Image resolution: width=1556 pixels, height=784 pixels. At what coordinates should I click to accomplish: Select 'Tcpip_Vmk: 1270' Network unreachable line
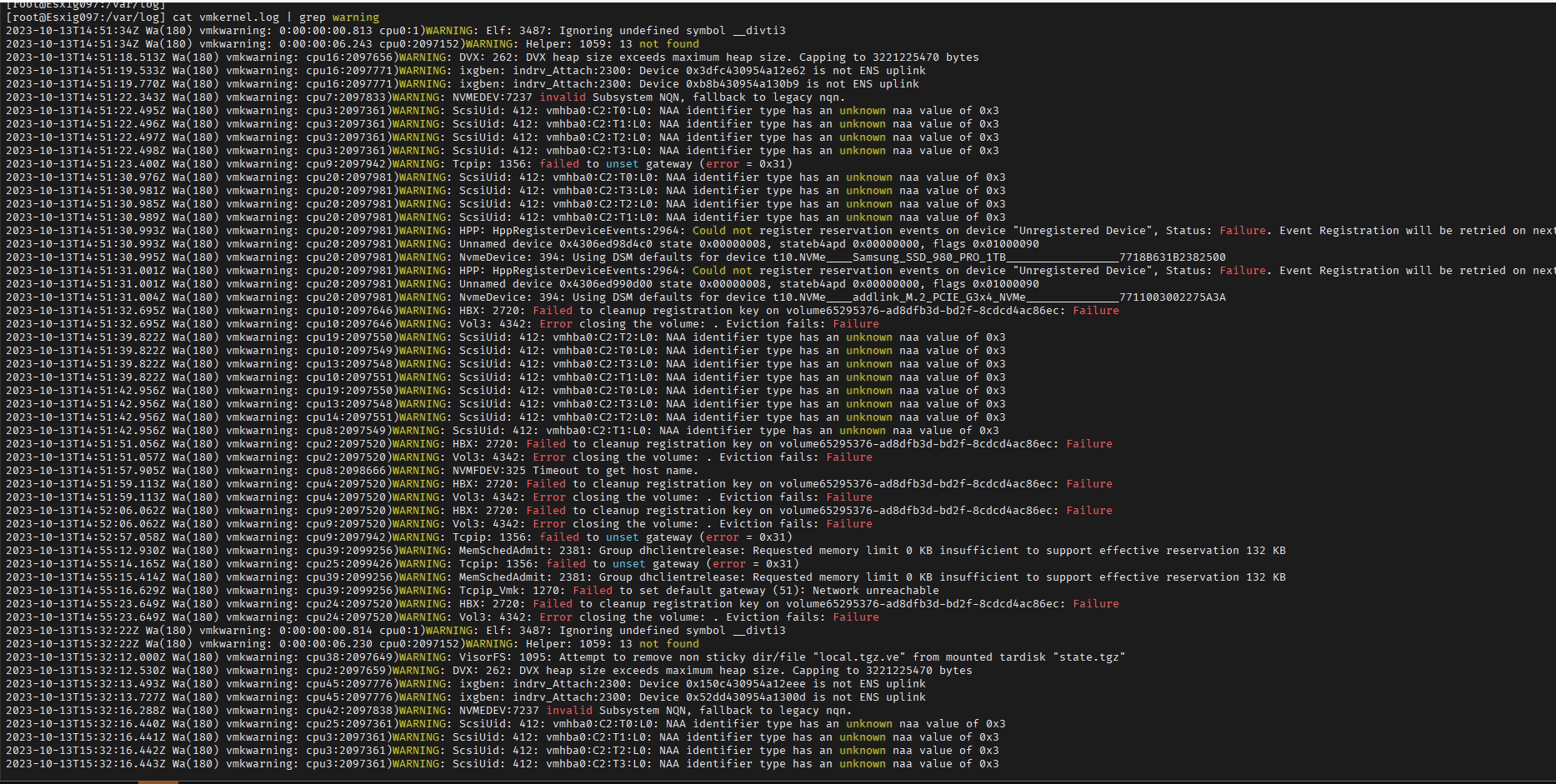[473, 591]
